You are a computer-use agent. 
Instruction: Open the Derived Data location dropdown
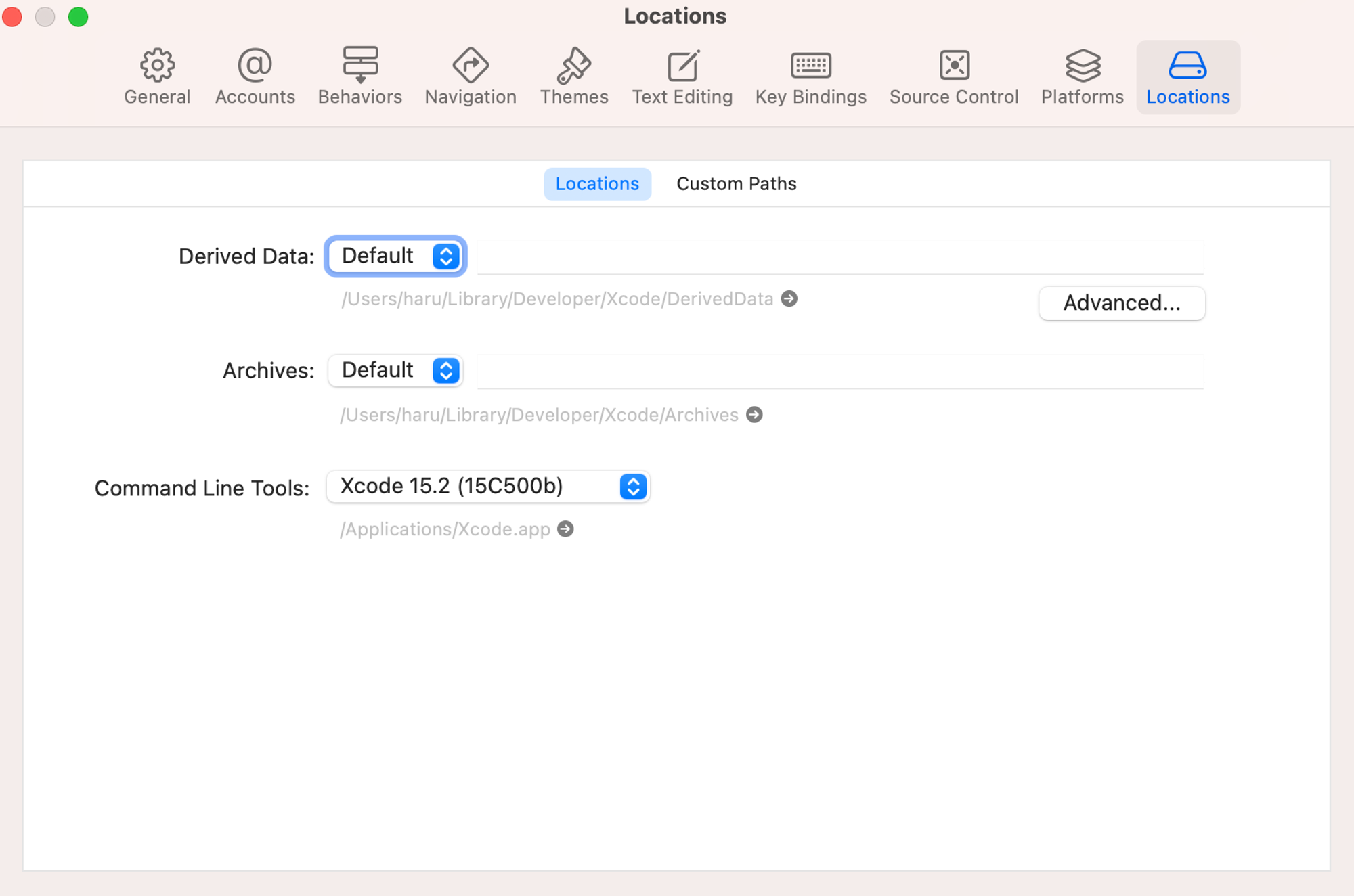point(395,256)
